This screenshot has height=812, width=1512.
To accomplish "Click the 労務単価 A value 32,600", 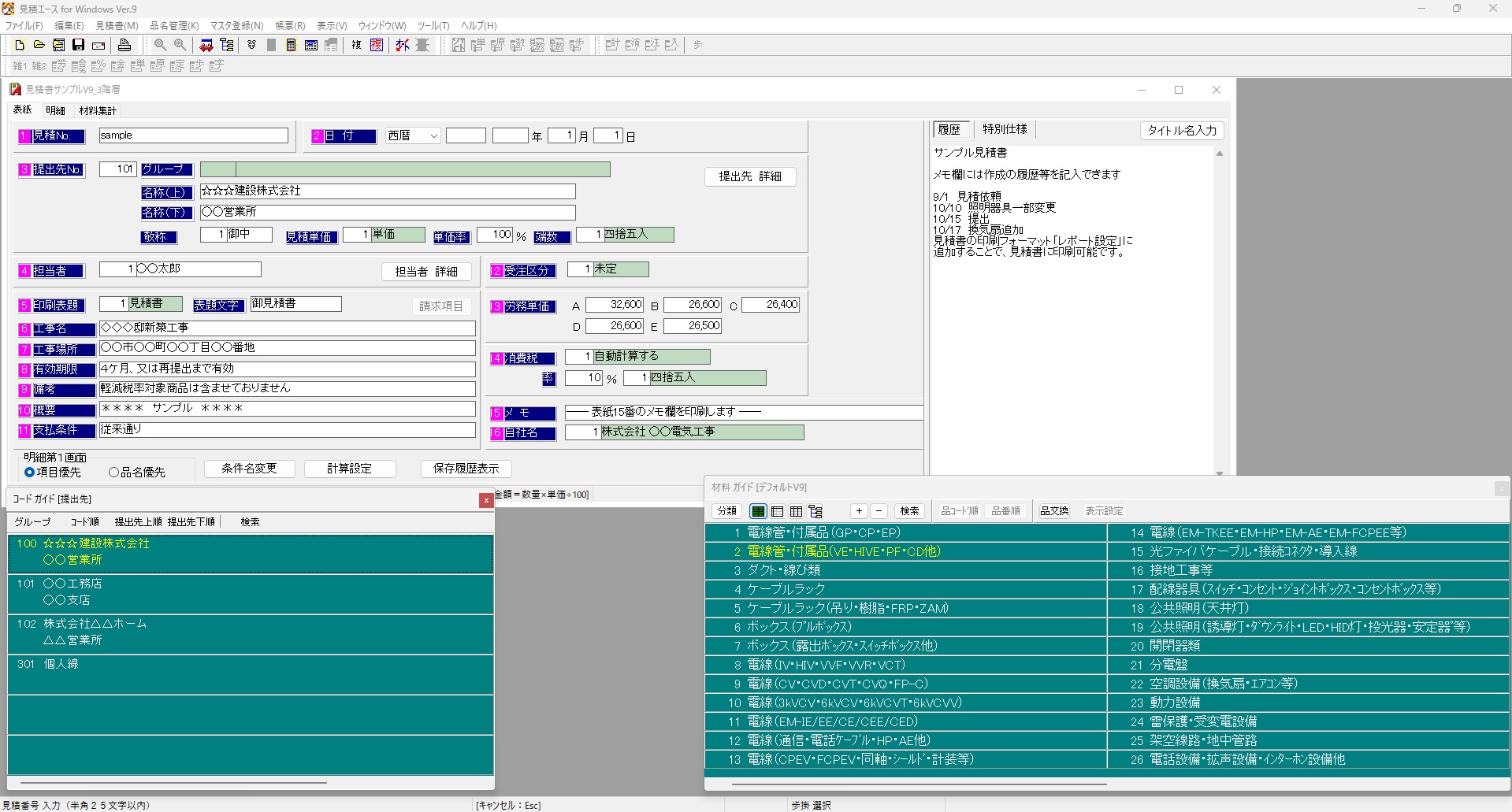I will click(615, 305).
